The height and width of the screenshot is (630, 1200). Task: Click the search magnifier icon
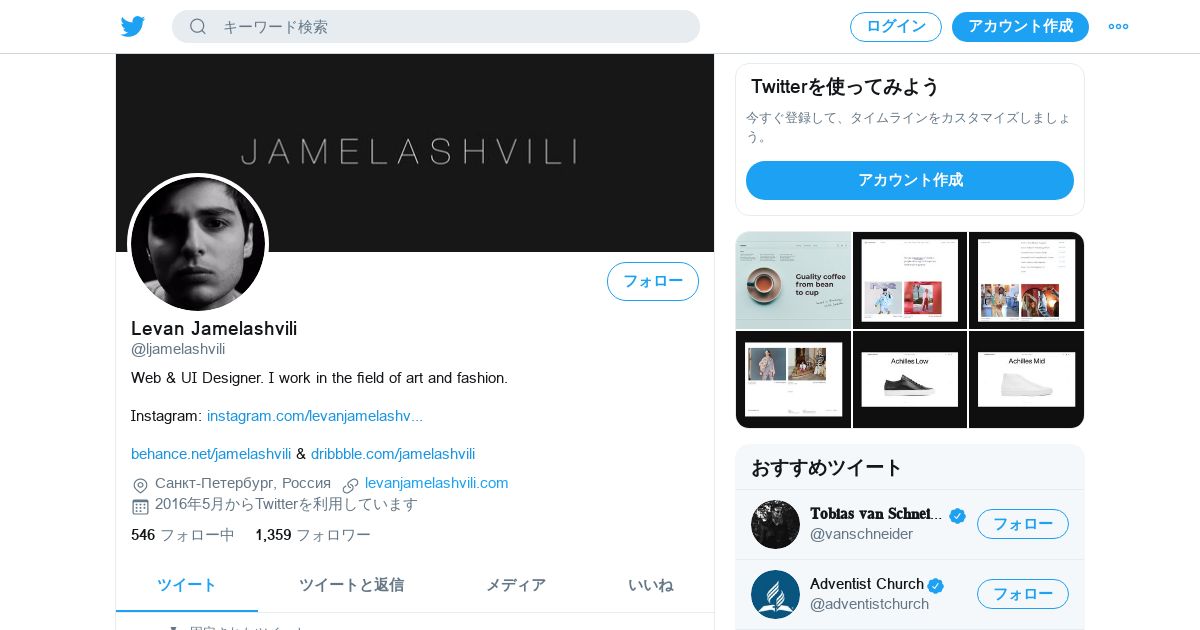pos(198,27)
